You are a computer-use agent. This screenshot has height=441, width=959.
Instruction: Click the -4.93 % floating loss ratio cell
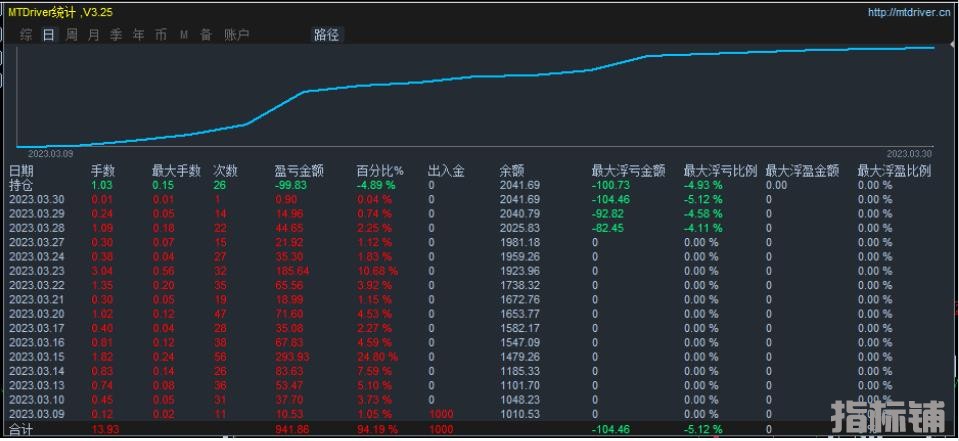click(x=703, y=185)
